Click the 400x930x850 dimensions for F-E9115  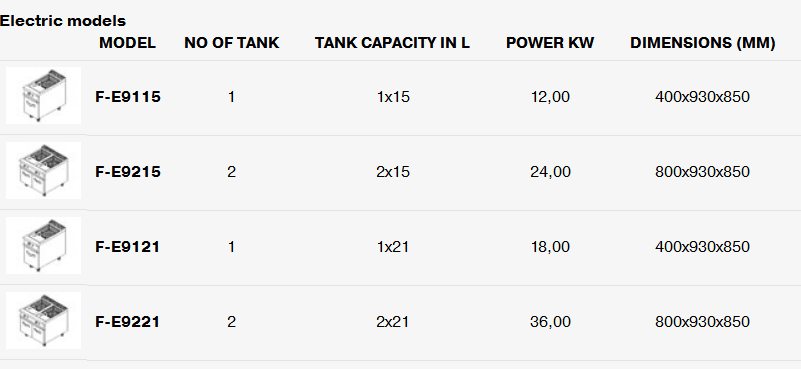[702, 97]
